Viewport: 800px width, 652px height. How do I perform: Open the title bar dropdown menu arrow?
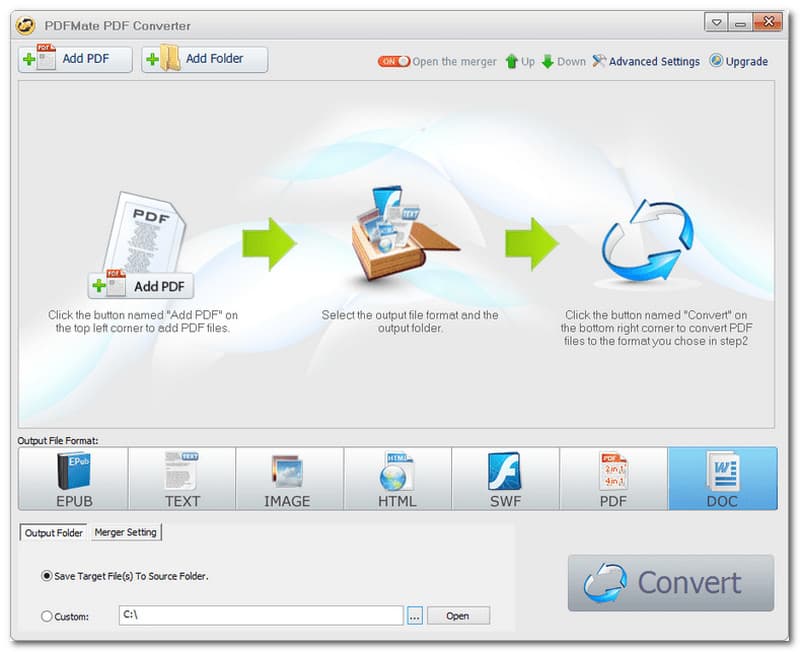coord(716,22)
